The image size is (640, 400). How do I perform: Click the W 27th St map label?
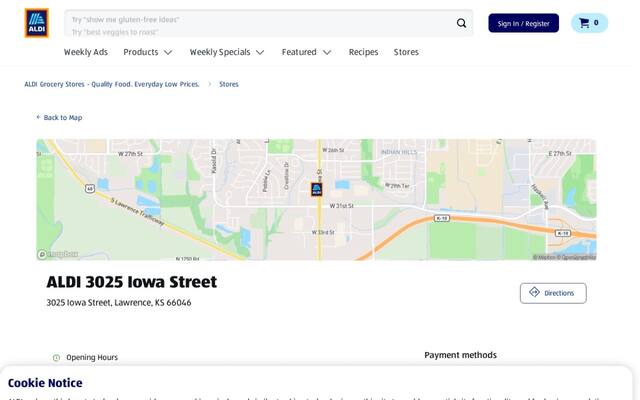point(130,154)
